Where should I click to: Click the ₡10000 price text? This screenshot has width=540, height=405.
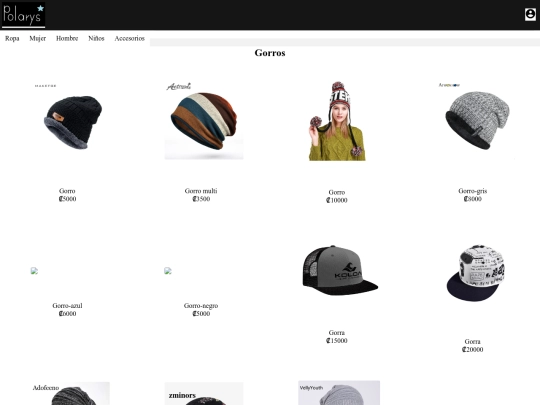(x=337, y=200)
